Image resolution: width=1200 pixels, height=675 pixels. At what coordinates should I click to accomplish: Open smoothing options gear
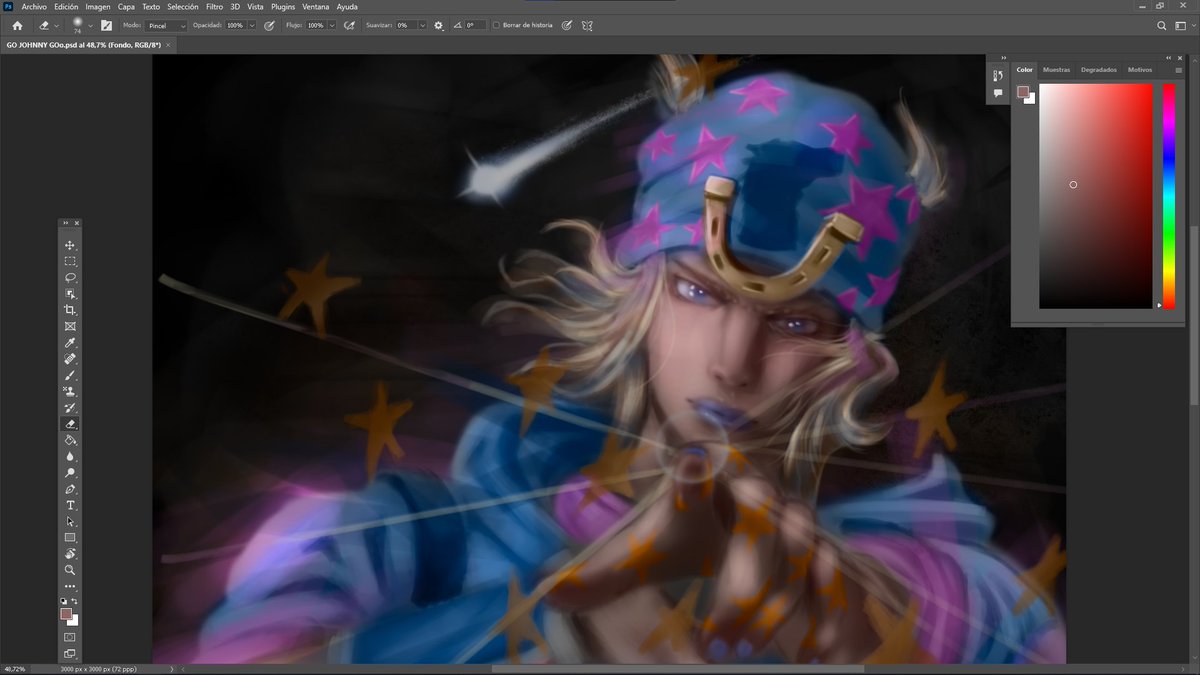(438, 25)
